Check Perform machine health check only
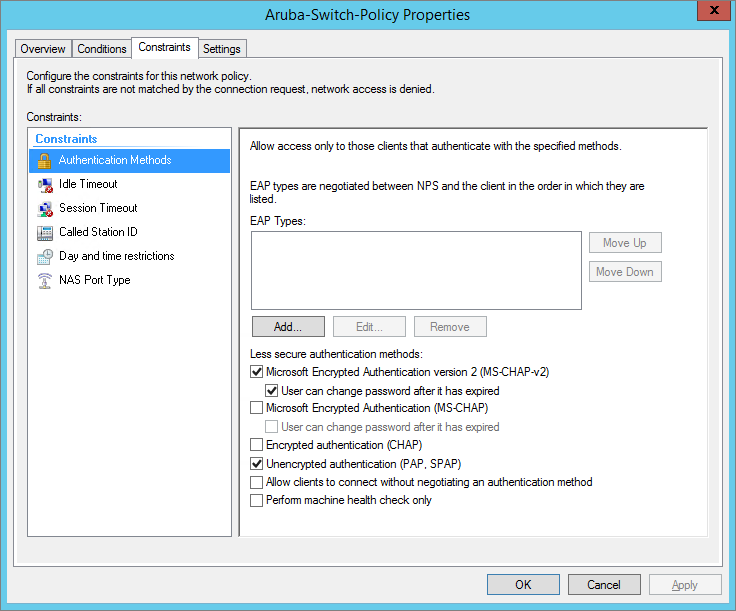Viewport: 736px width, 611px height. click(x=256, y=500)
